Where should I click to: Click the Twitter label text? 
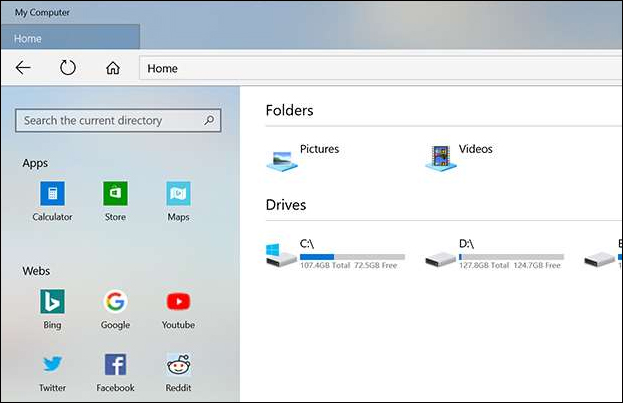52,388
